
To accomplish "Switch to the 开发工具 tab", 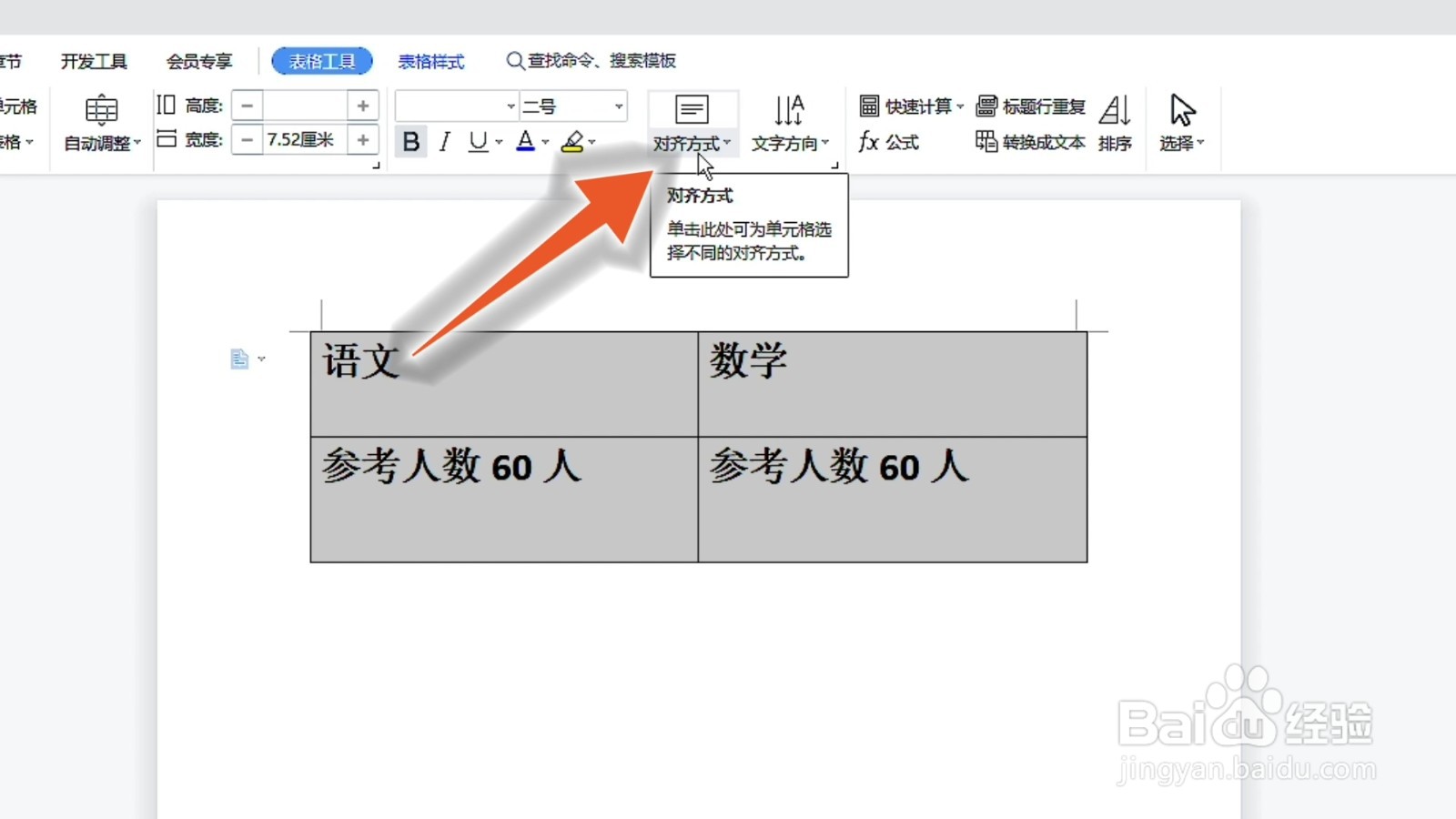I will click(94, 61).
